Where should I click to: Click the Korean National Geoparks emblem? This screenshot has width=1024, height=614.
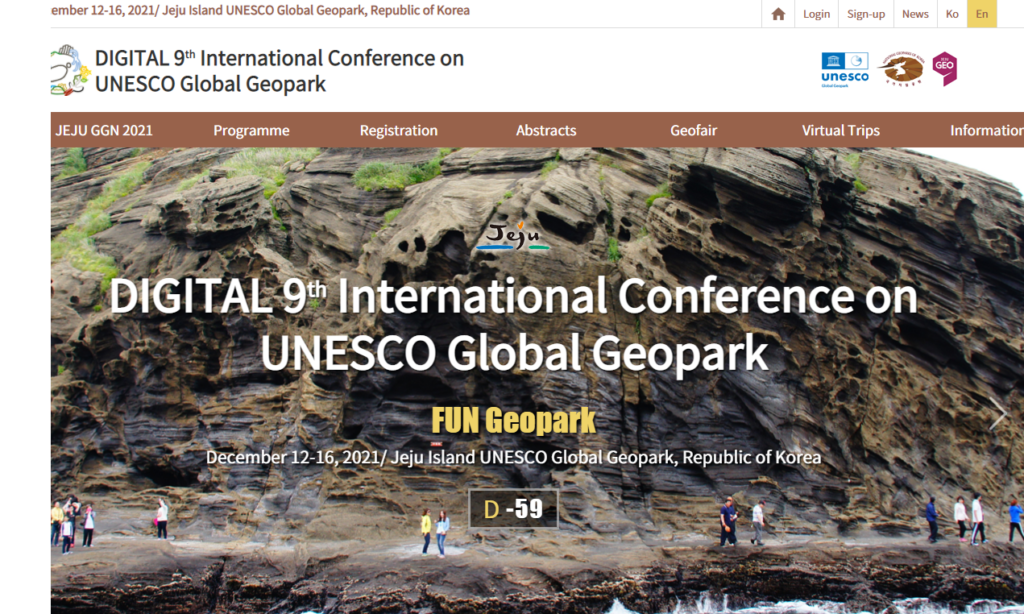[902, 69]
